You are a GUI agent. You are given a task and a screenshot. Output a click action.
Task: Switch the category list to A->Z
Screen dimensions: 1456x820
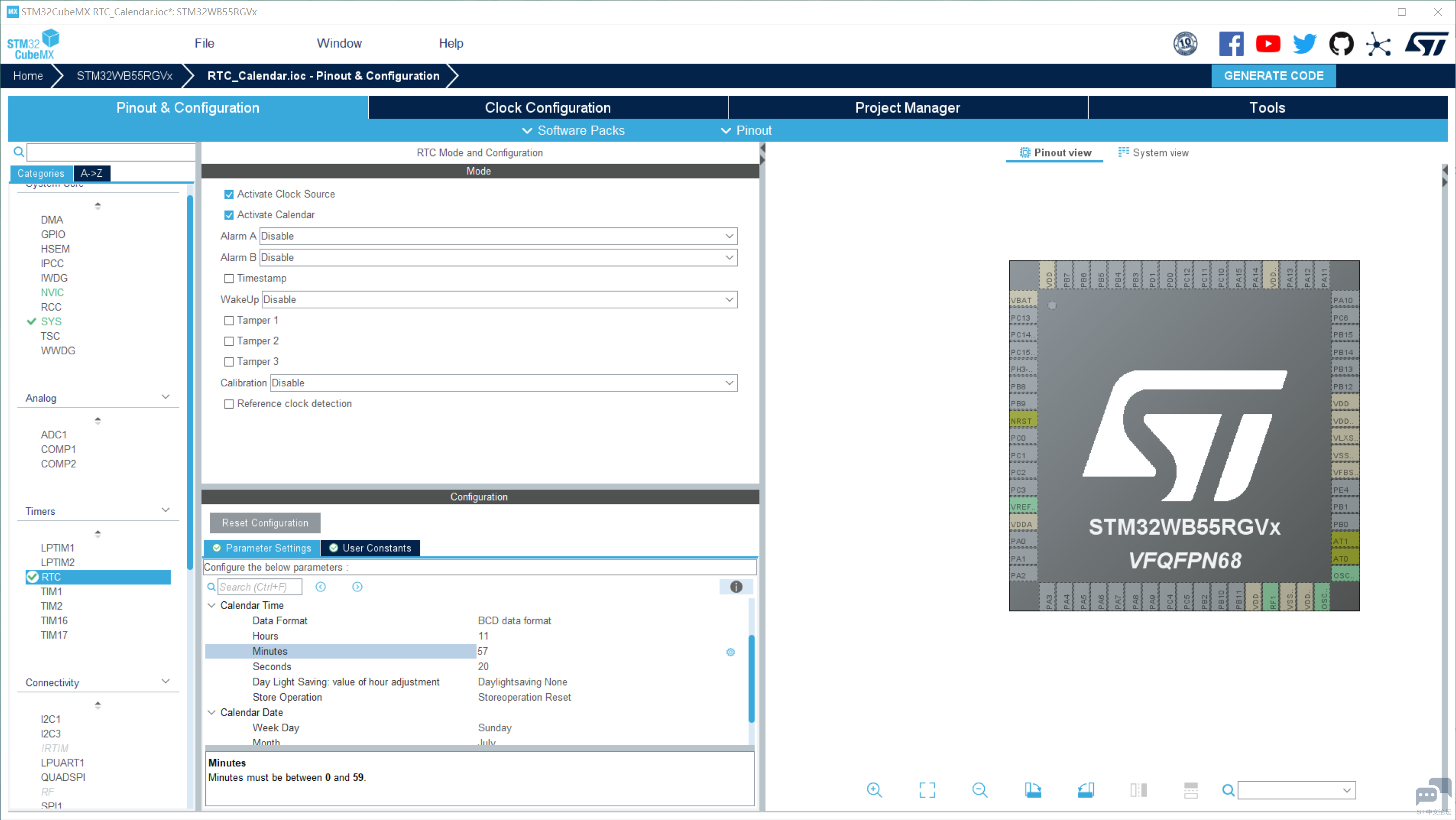point(92,174)
